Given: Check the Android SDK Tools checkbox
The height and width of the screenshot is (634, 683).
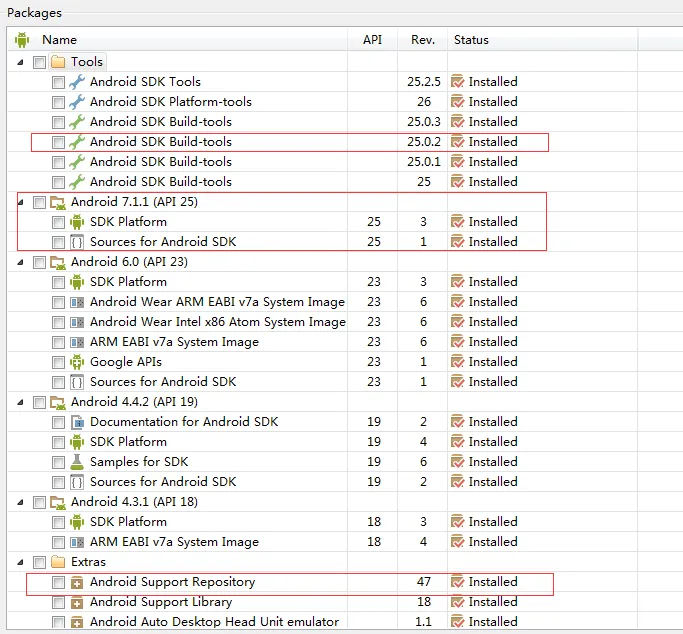Looking at the screenshot, I should [x=58, y=82].
